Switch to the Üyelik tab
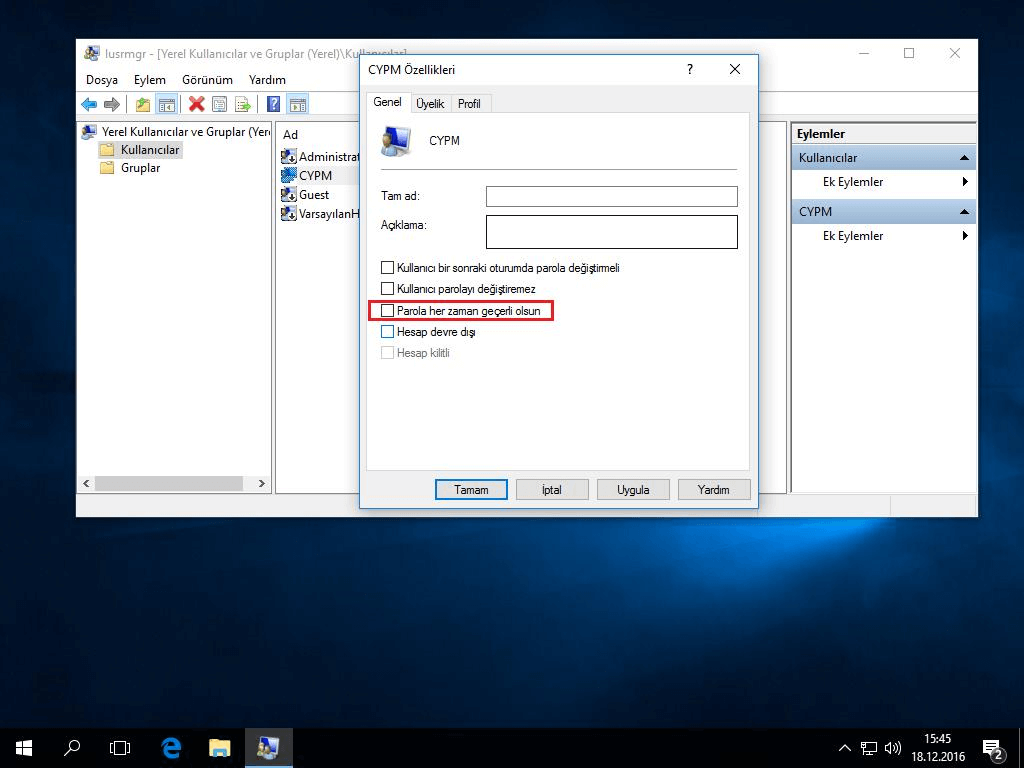 (430, 104)
